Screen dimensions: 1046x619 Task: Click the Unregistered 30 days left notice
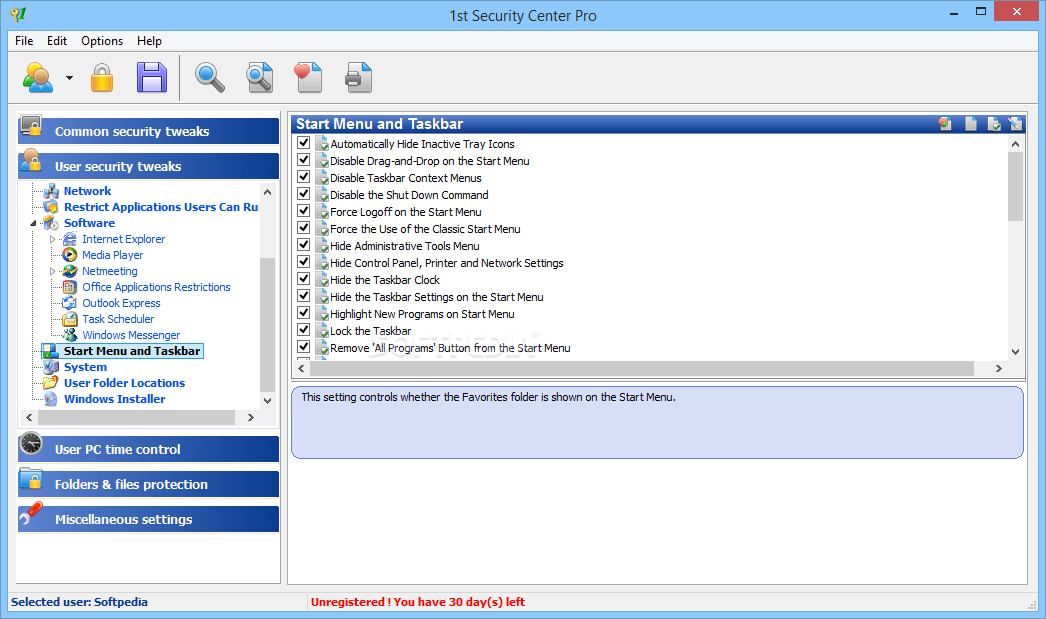[418, 602]
